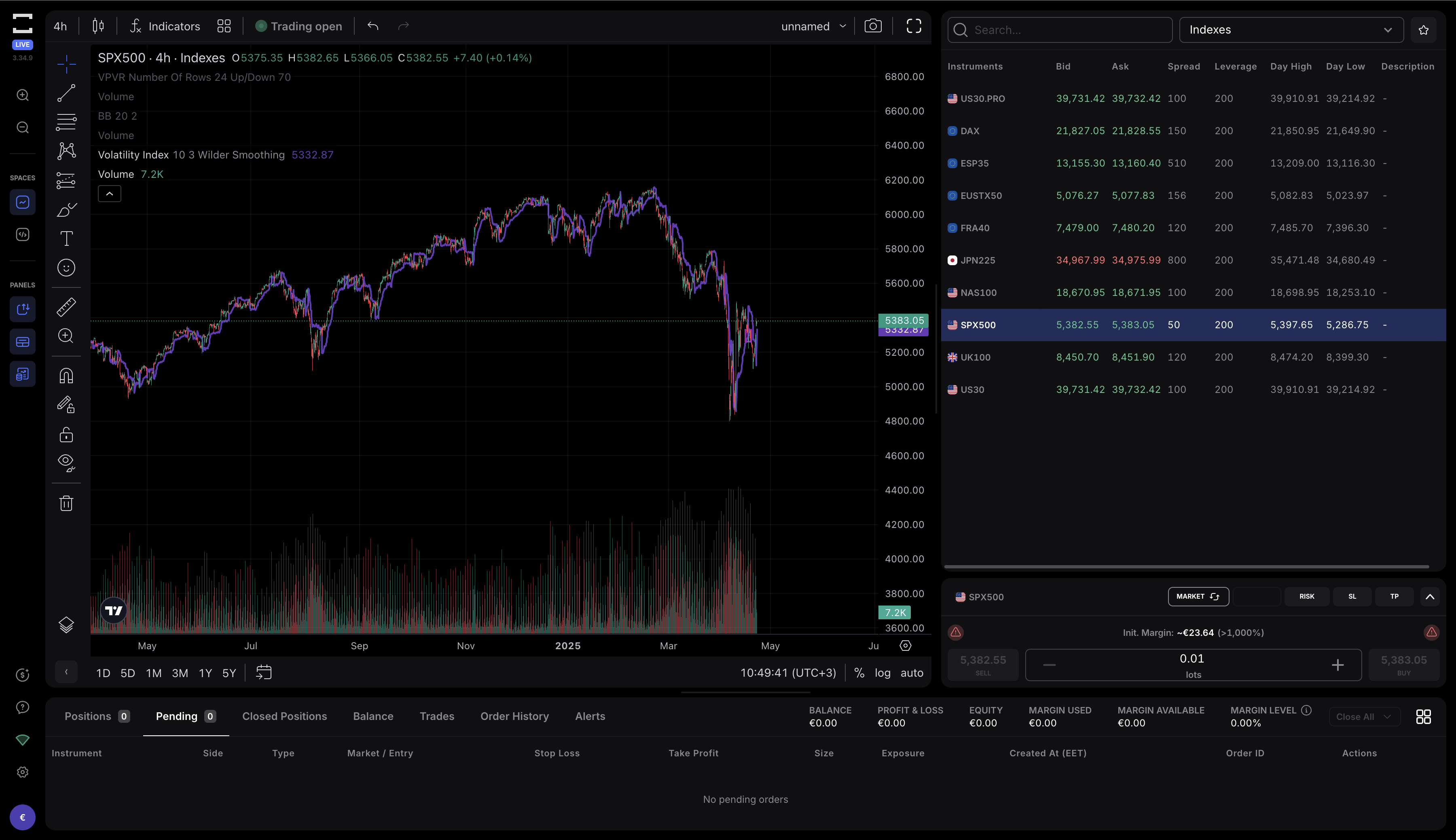Toggle the chart panel button under PANELS
1456x840 pixels.
(x=23, y=309)
